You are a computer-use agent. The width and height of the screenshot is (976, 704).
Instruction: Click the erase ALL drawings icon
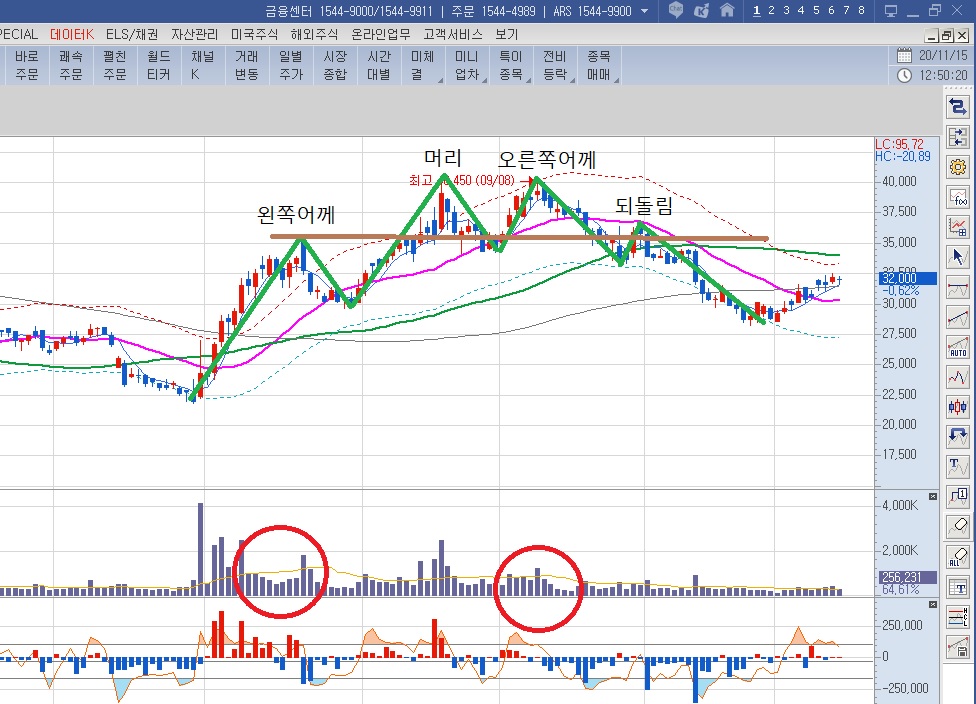click(958, 557)
